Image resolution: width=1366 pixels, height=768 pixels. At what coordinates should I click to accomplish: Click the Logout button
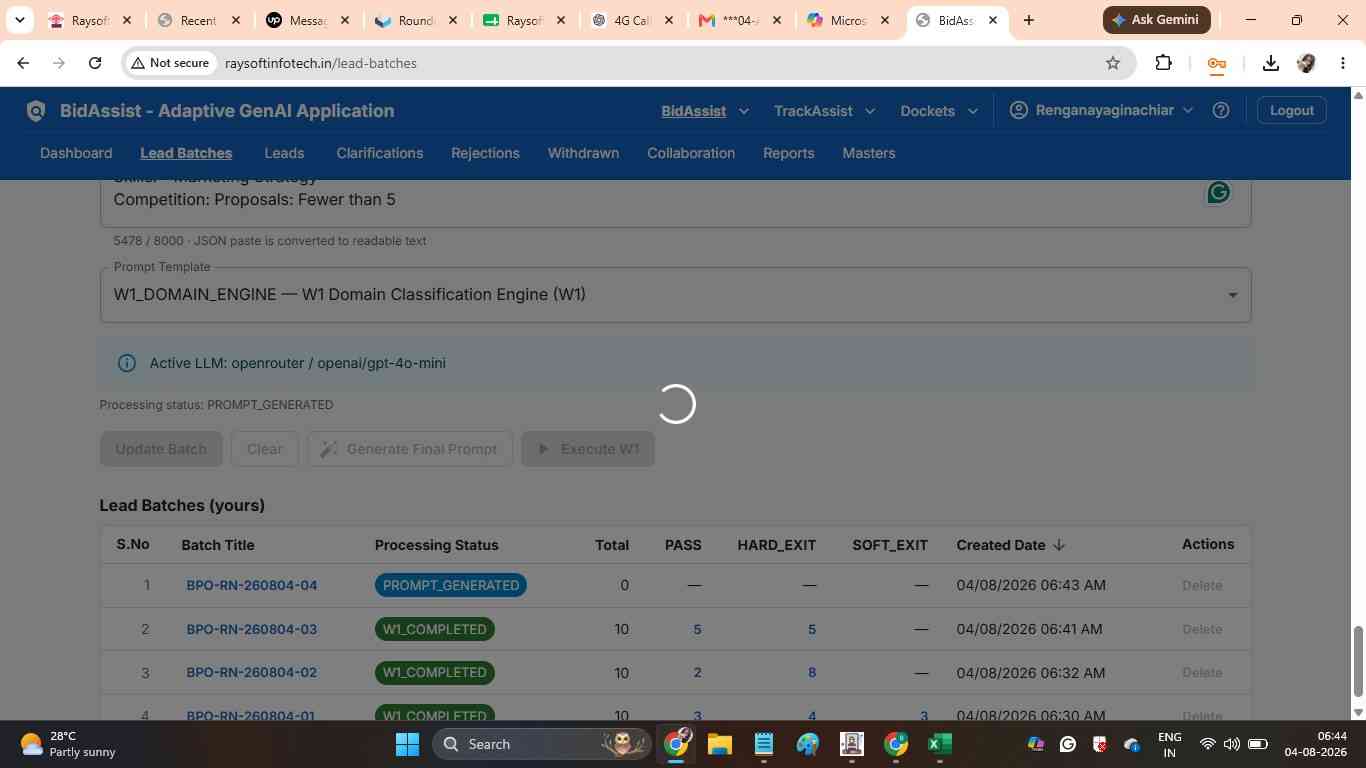[x=1291, y=111]
